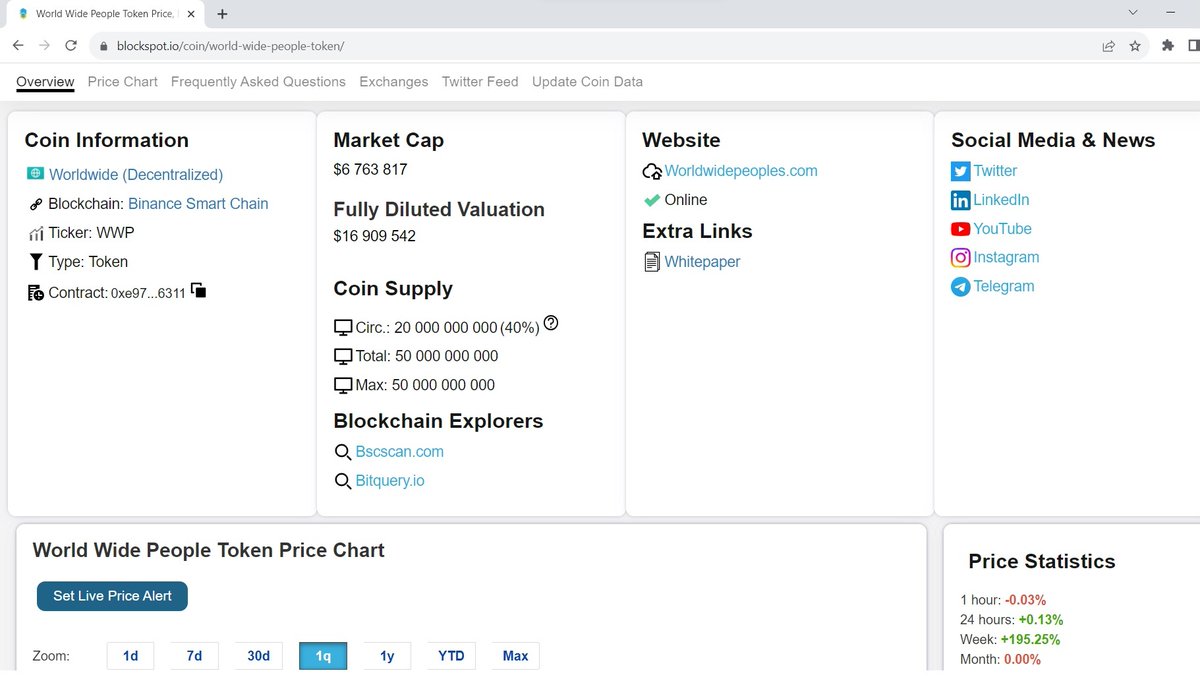Reload the page with the refresh icon
This screenshot has height=677, width=1200.
click(x=71, y=46)
